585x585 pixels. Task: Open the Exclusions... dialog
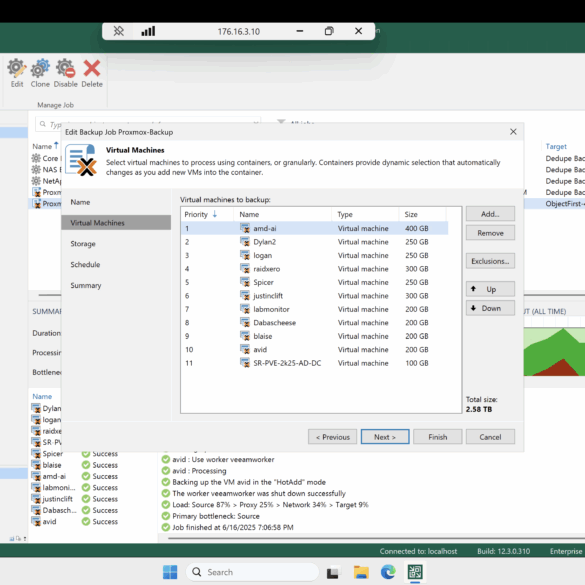coord(490,261)
